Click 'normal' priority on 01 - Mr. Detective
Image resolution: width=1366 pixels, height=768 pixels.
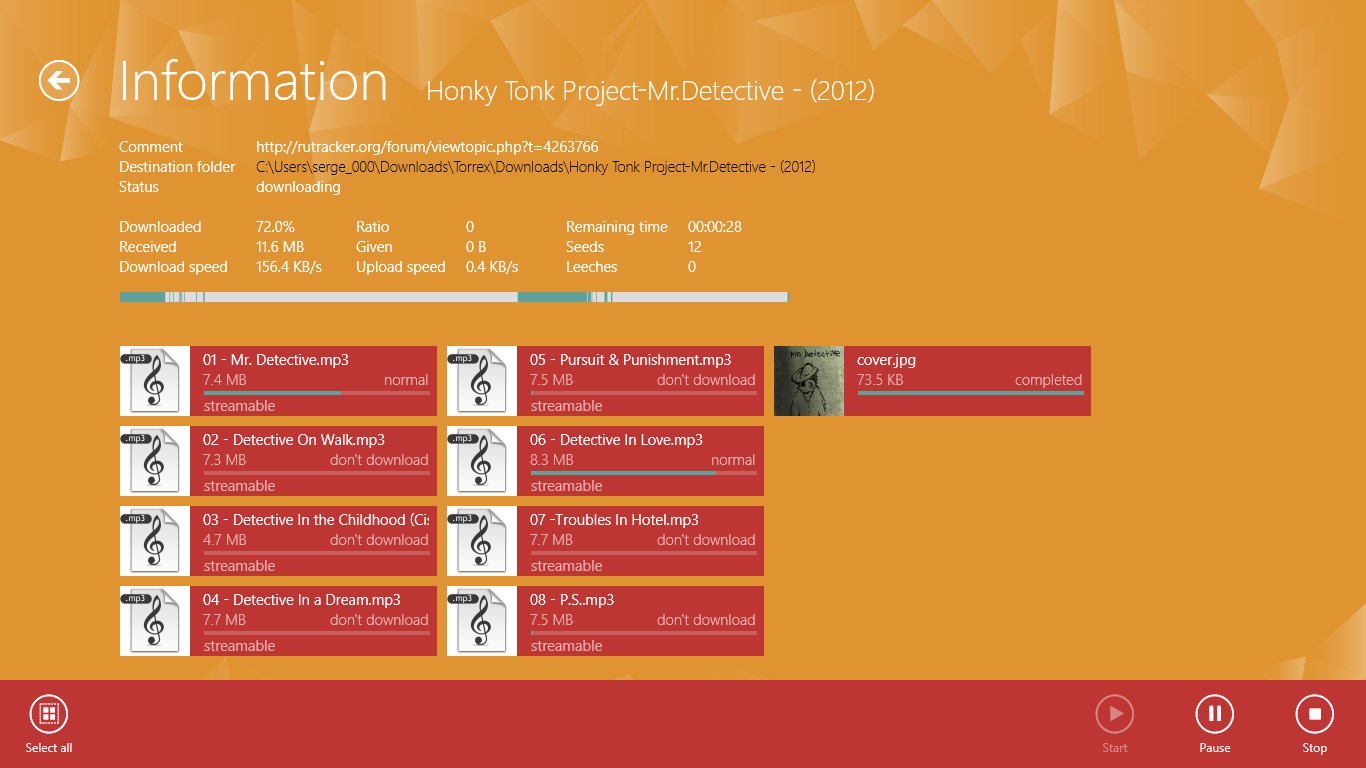pyautogui.click(x=406, y=380)
